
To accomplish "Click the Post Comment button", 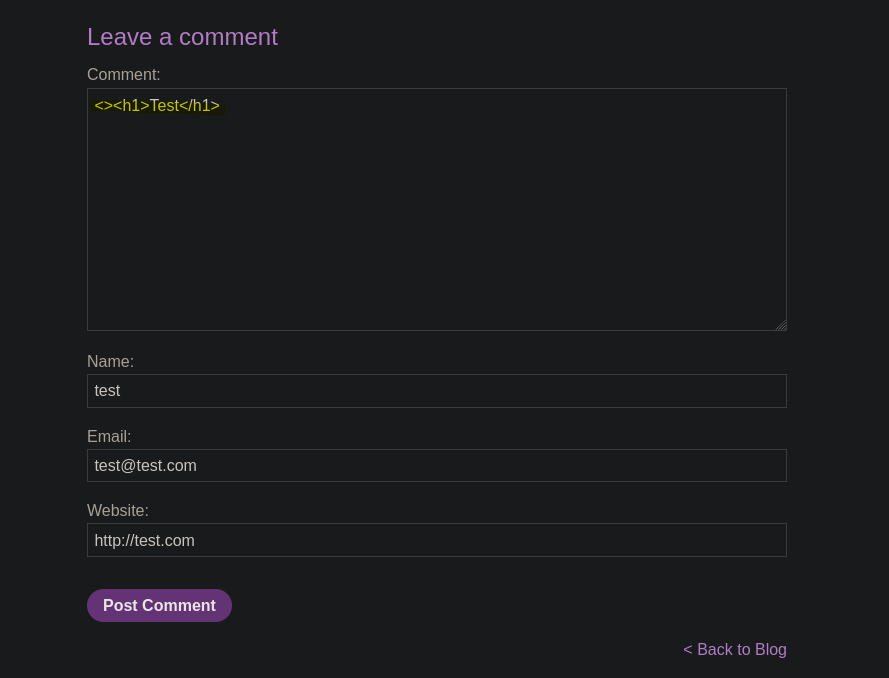I will tap(159, 605).
